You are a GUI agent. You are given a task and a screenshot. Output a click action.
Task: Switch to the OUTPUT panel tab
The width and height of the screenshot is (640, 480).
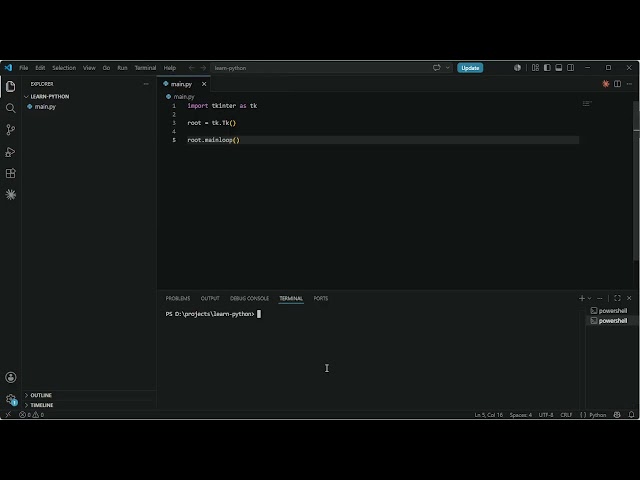tap(210, 298)
